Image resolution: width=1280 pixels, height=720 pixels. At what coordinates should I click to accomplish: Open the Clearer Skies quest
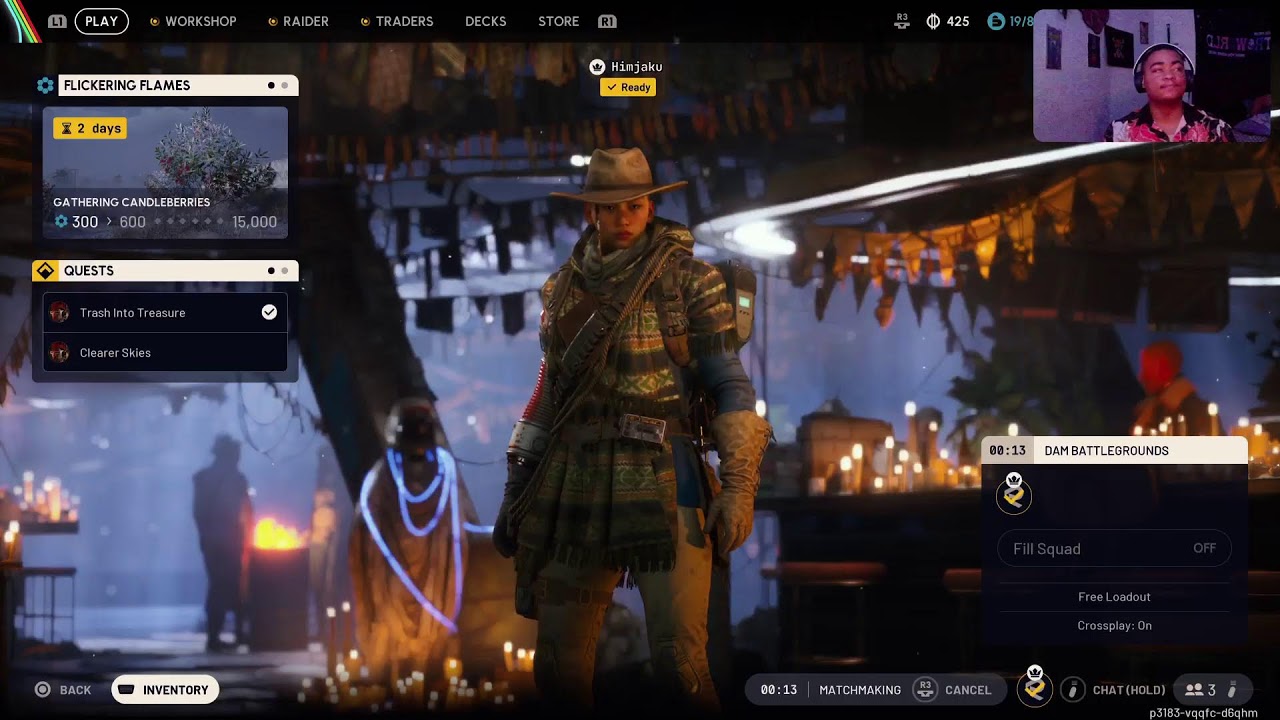coord(165,353)
